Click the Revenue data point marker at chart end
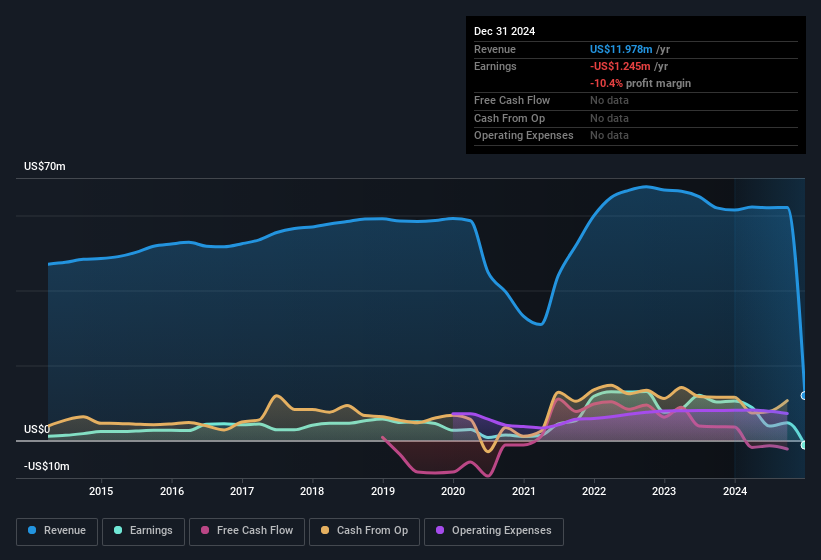The image size is (821, 560). click(x=804, y=396)
